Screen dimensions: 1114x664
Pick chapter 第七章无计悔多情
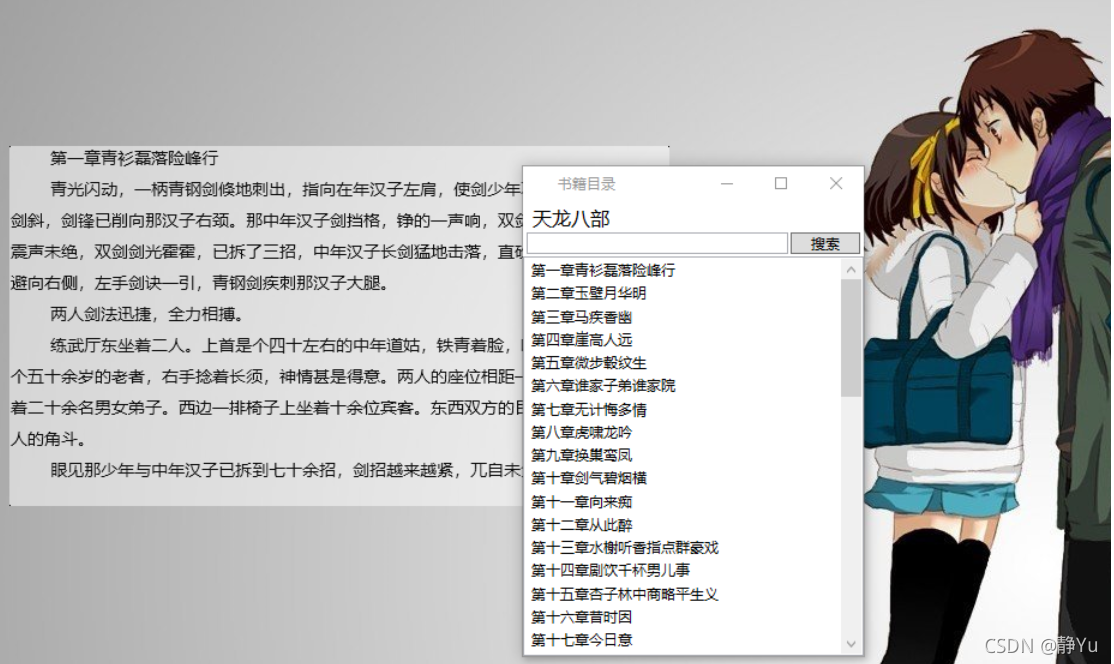click(588, 410)
